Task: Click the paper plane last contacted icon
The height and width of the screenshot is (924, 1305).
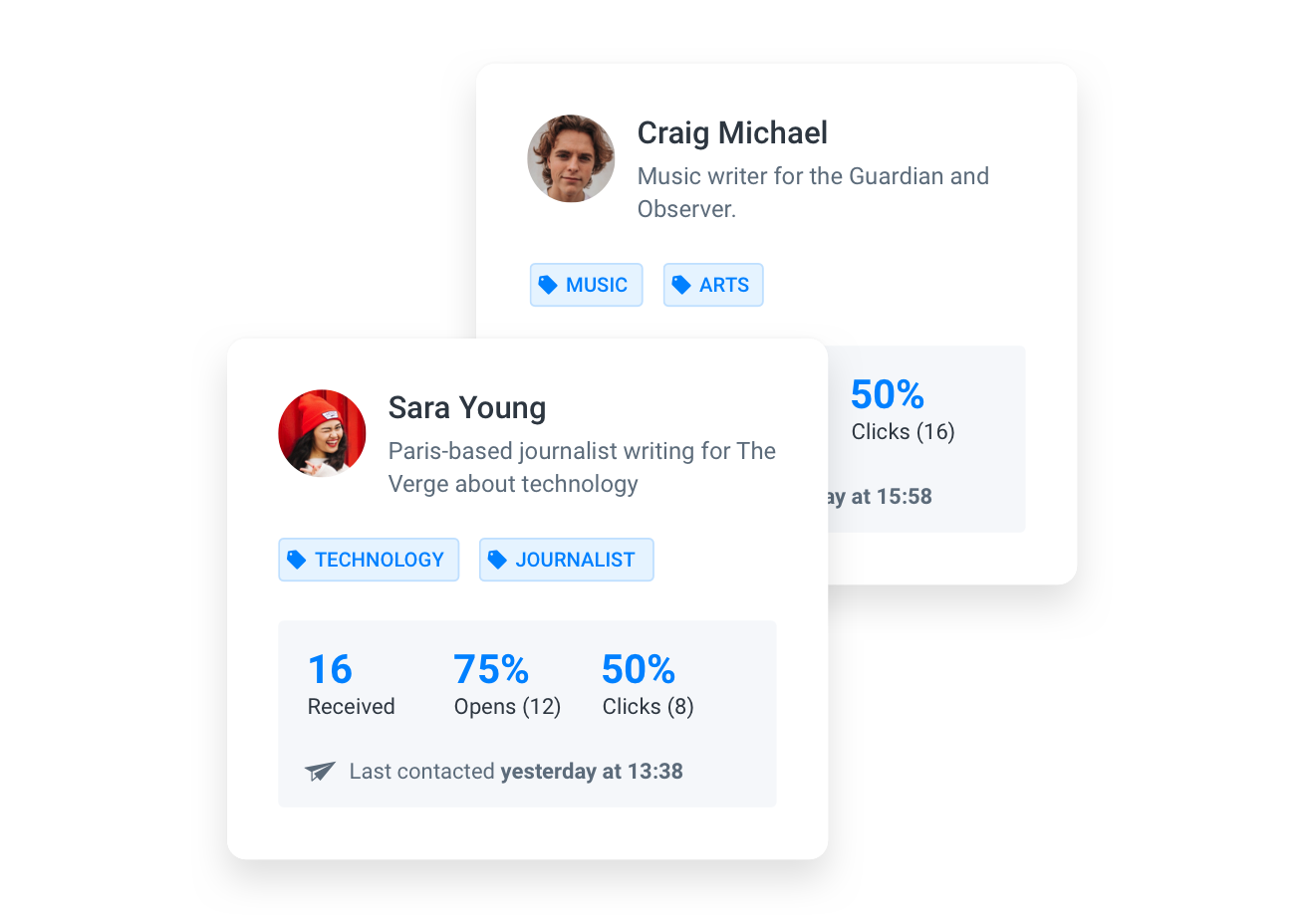Action: point(320,771)
